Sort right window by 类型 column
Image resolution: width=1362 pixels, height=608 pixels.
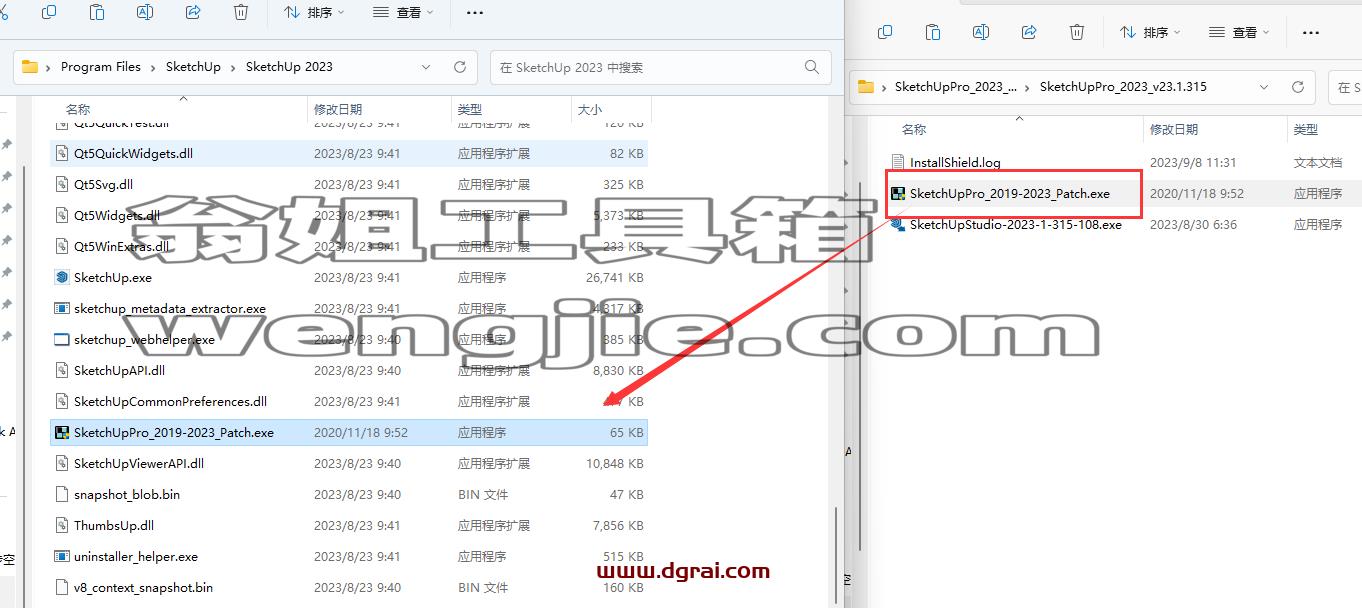click(x=1306, y=130)
